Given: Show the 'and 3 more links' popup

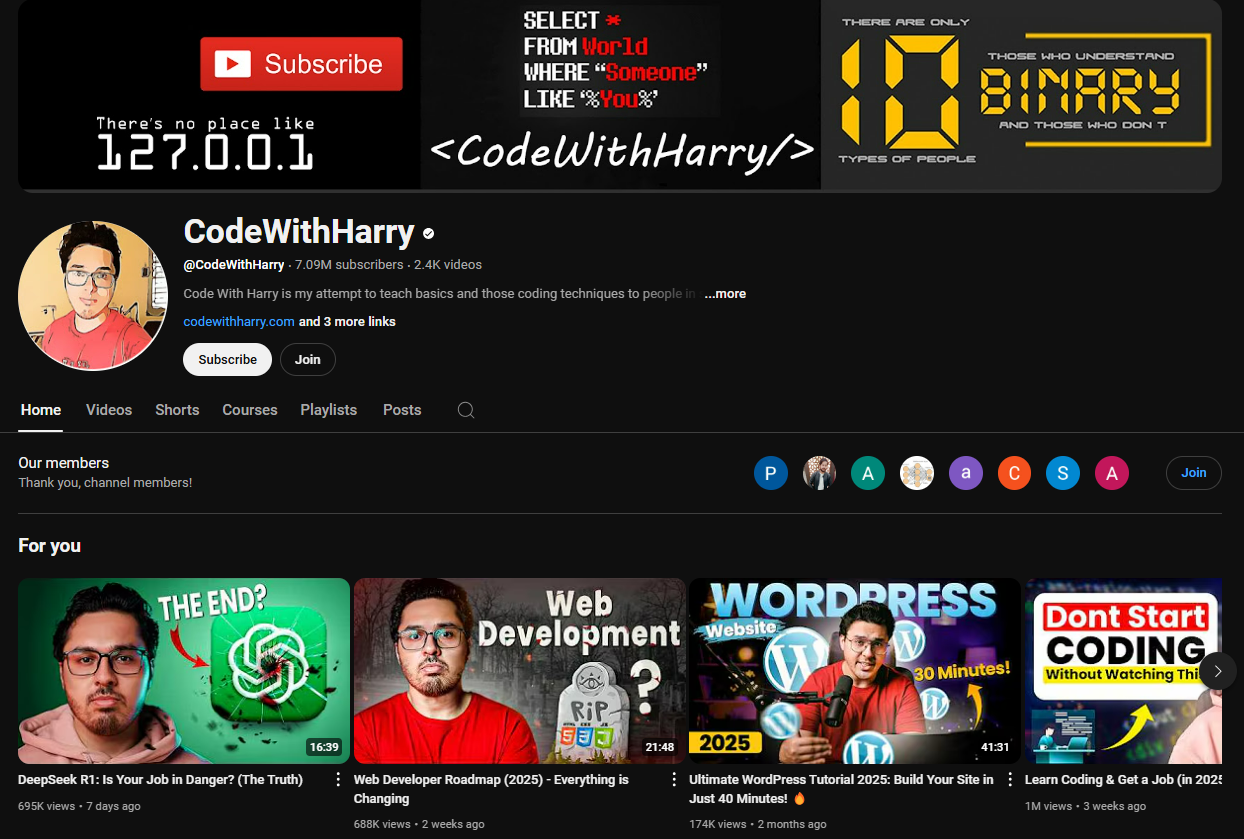Looking at the screenshot, I should [x=347, y=322].
